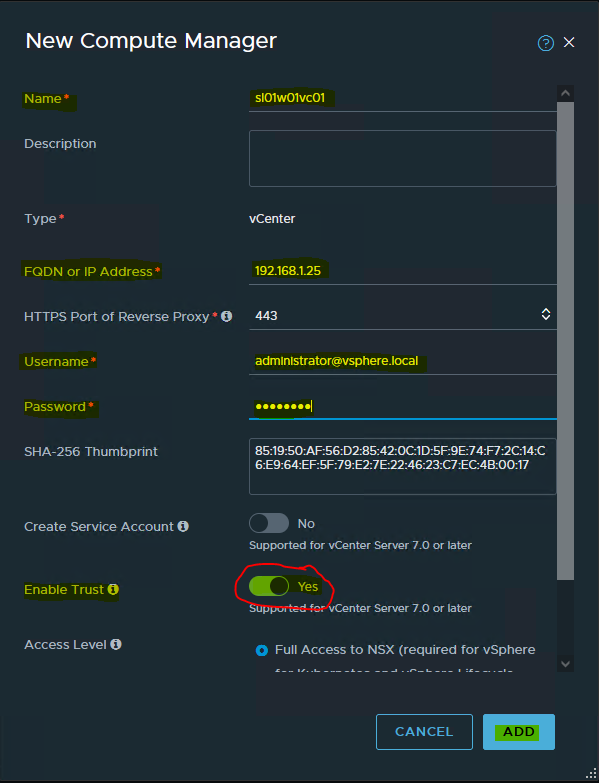The image size is (599, 783).
Task: Click the ADD button
Action: tap(519, 732)
